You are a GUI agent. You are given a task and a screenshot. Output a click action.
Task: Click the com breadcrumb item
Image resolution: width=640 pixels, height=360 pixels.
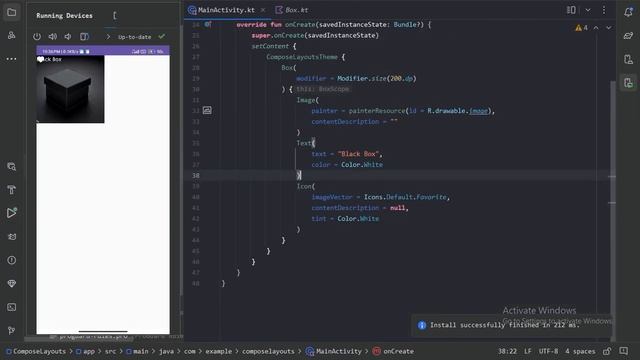tap(189, 351)
